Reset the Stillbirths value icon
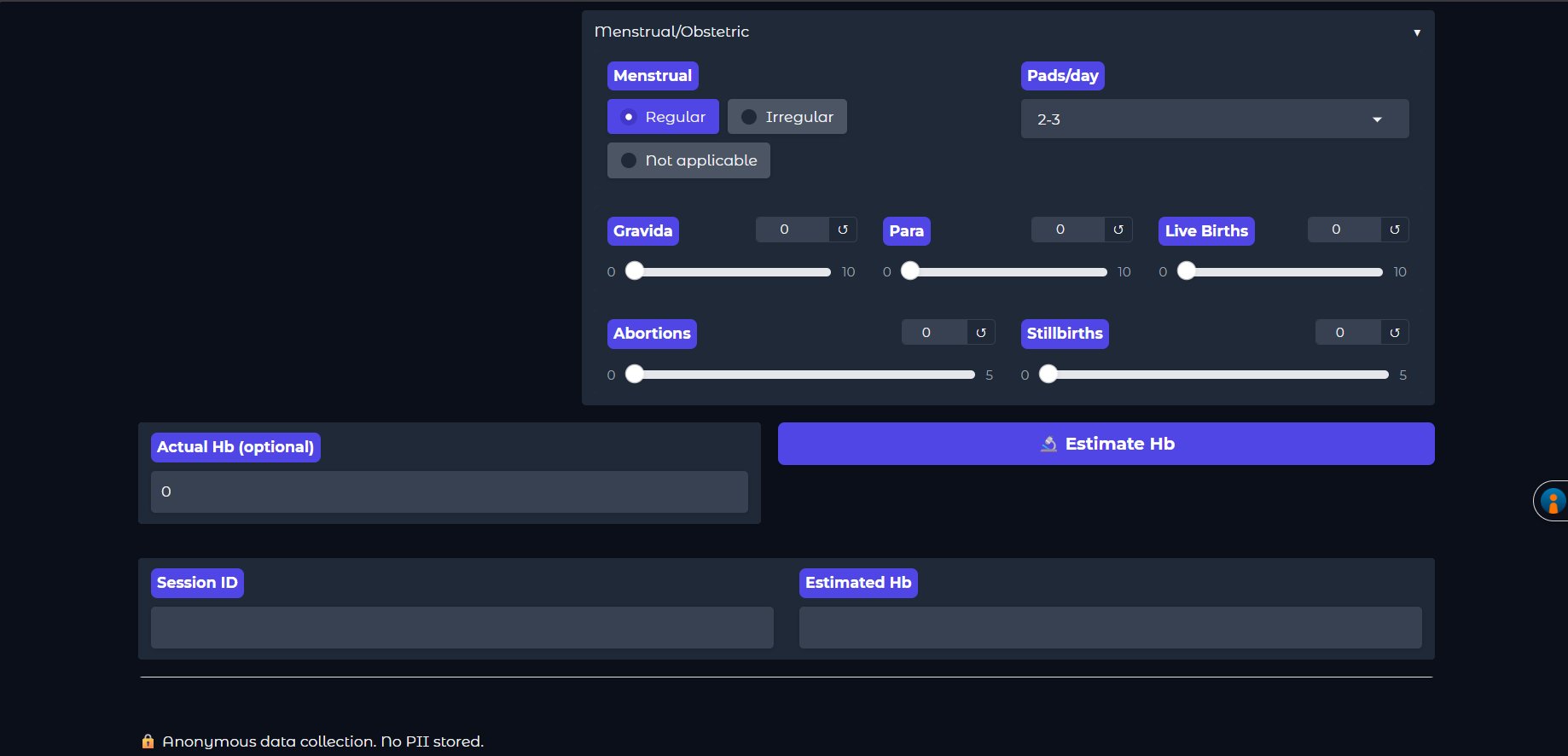Screen dimensions: 1568x756 (1394, 333)
